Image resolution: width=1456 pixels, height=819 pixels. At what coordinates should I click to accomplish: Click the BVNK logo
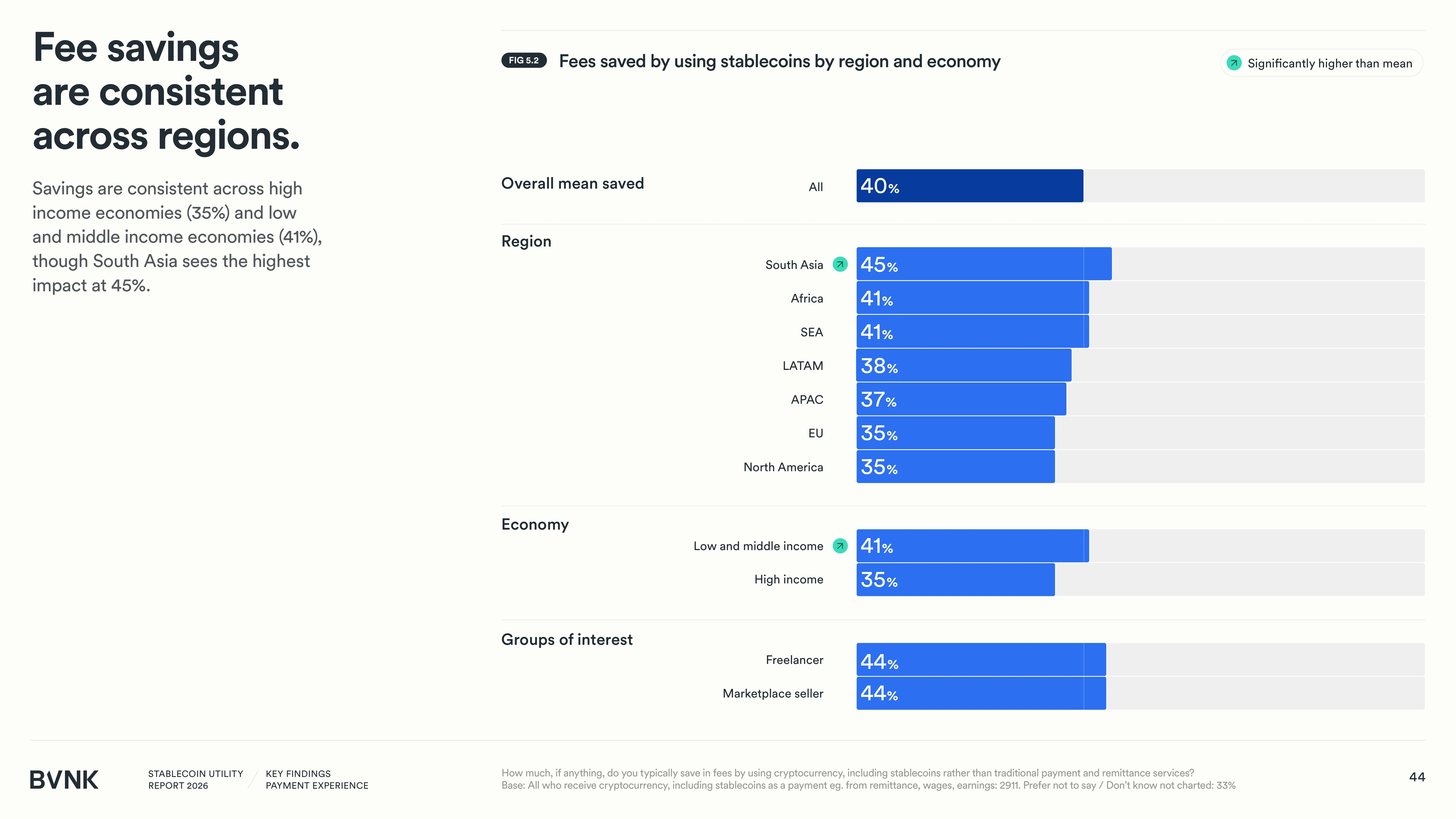[64, 779]
